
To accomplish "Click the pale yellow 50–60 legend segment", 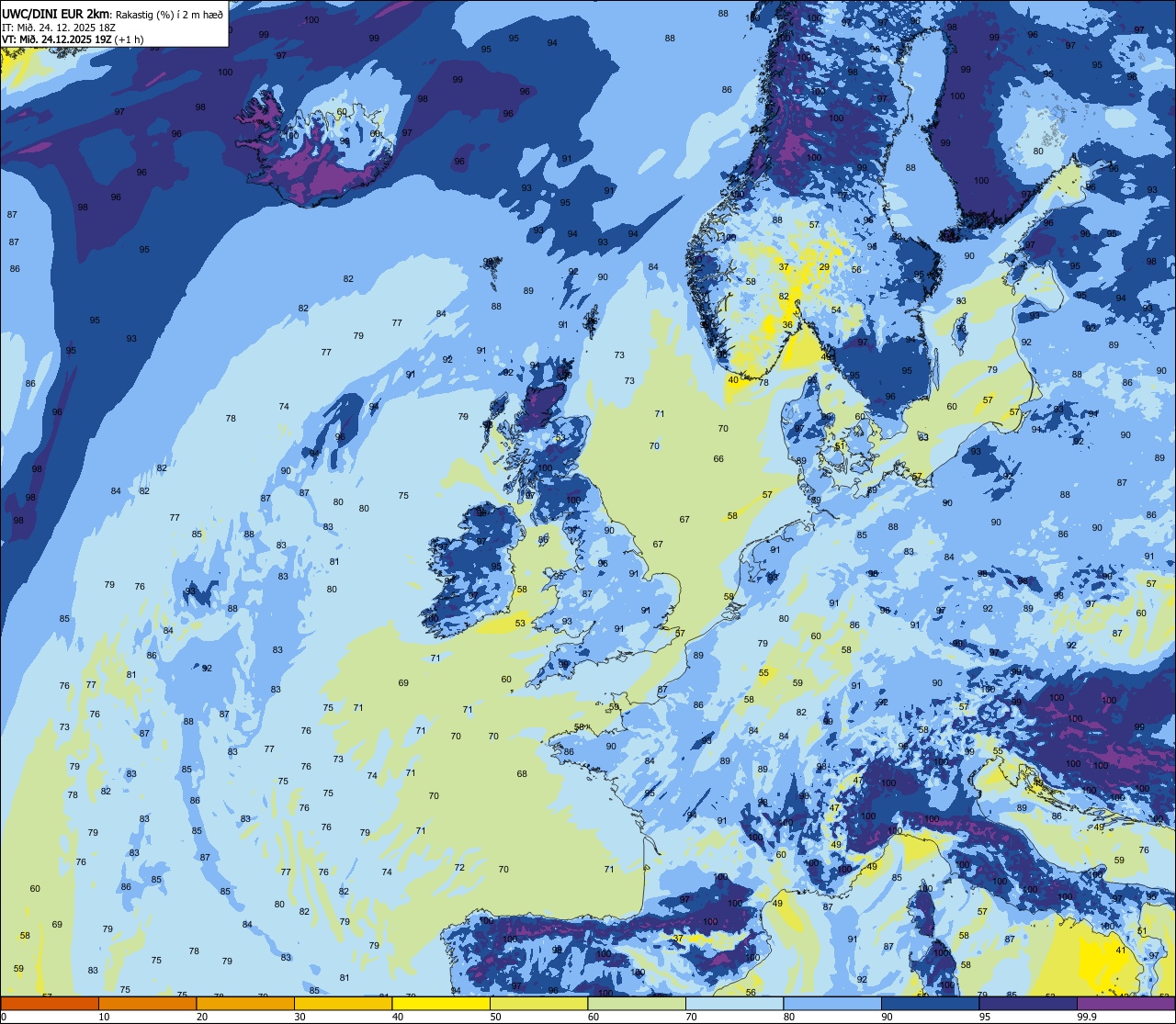I will (539, 1004).
